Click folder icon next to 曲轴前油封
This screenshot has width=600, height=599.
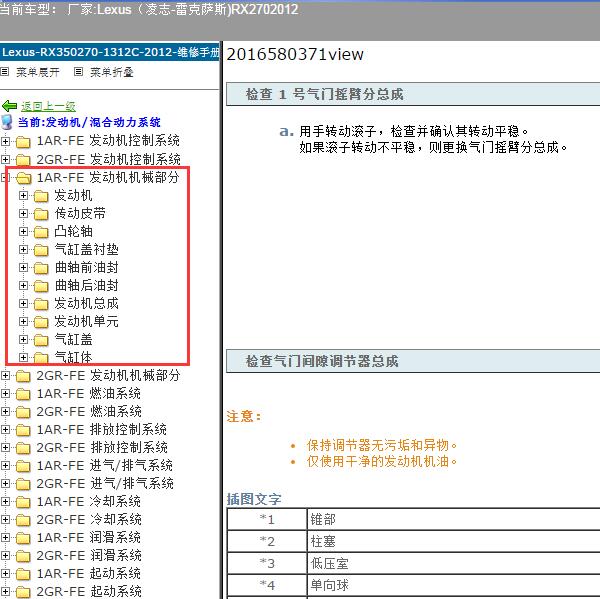(x=41, y=268)
